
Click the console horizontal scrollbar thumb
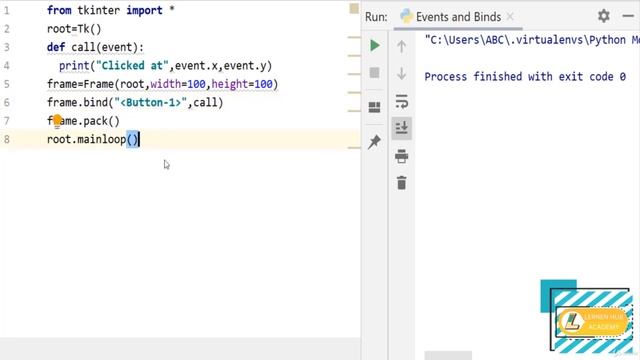[x=448, y=355]
